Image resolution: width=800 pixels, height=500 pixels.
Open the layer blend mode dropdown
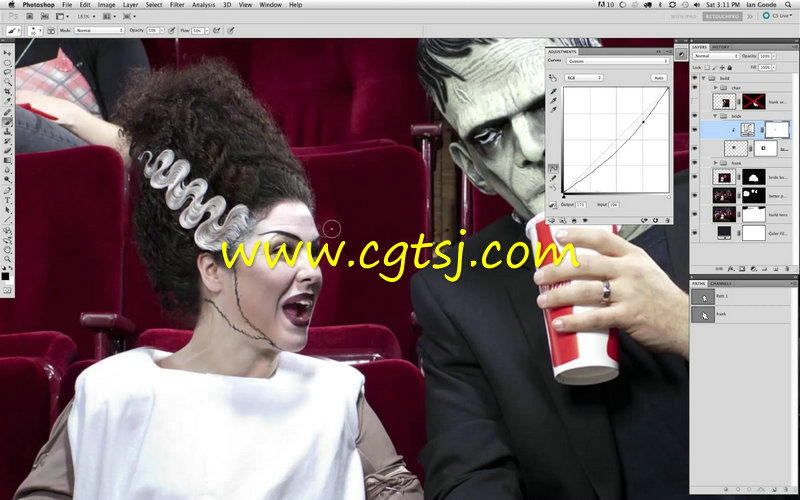coord(715,56)
